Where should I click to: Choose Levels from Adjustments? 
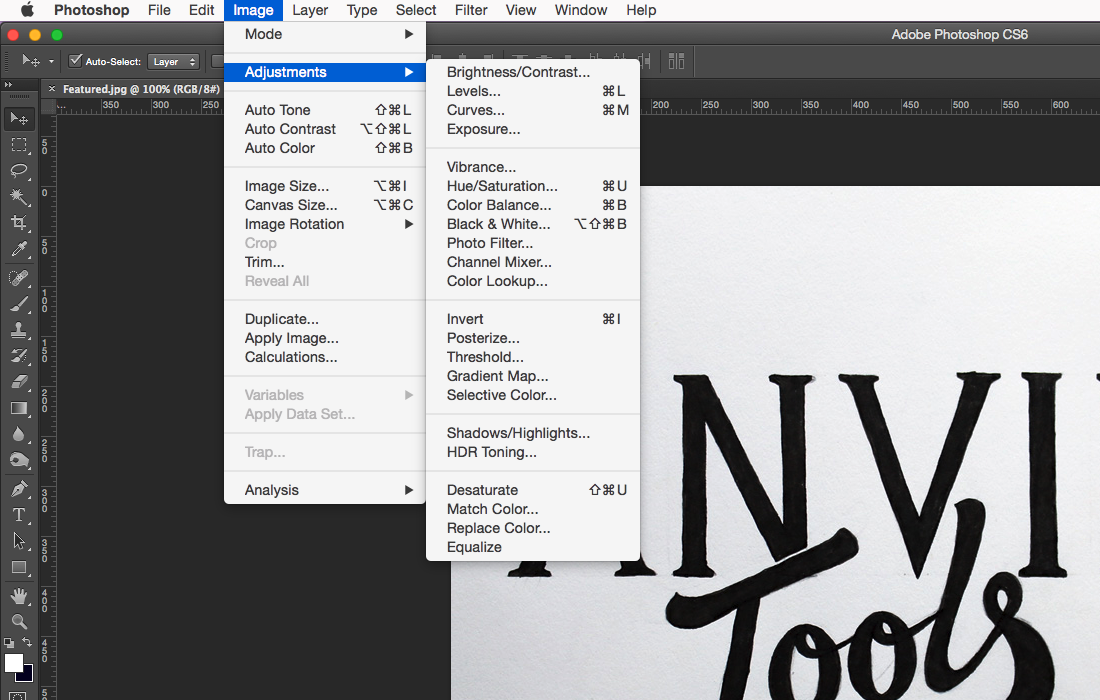533,91
